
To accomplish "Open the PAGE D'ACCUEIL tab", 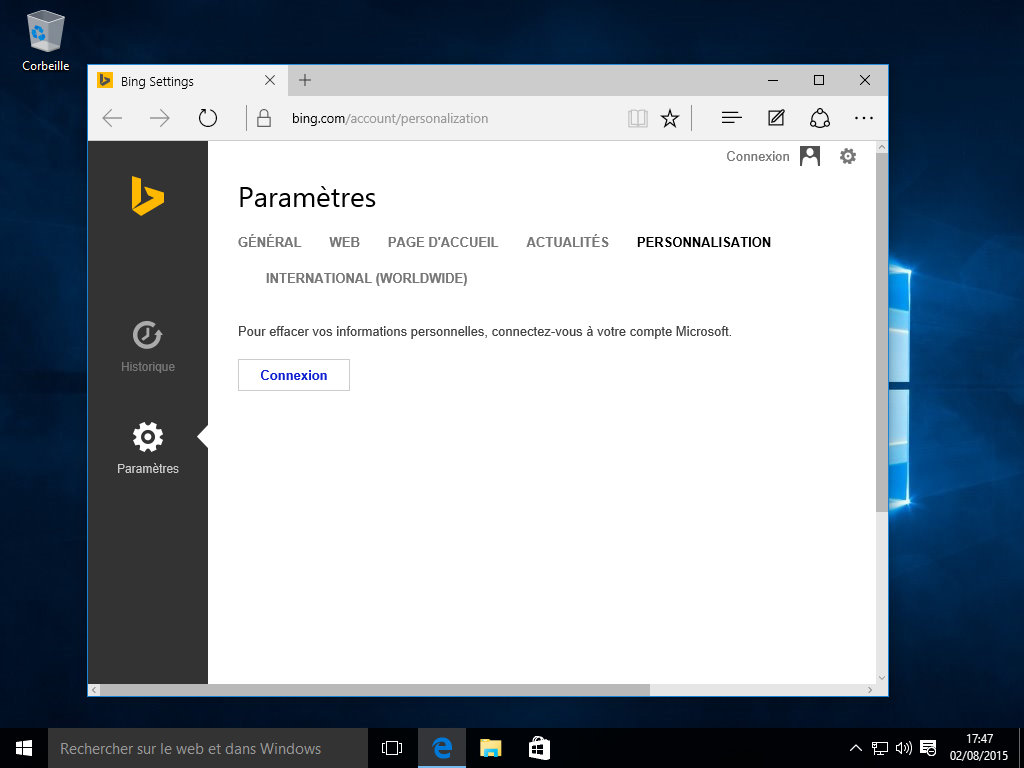I will 442,242.
